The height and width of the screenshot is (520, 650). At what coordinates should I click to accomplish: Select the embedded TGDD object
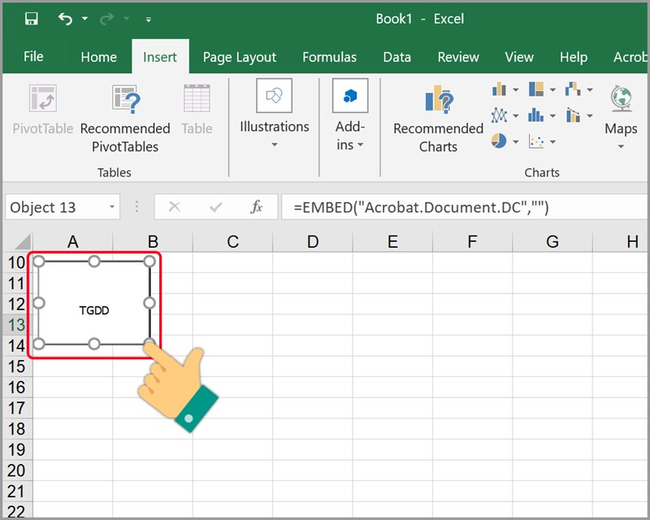[94, 310]
